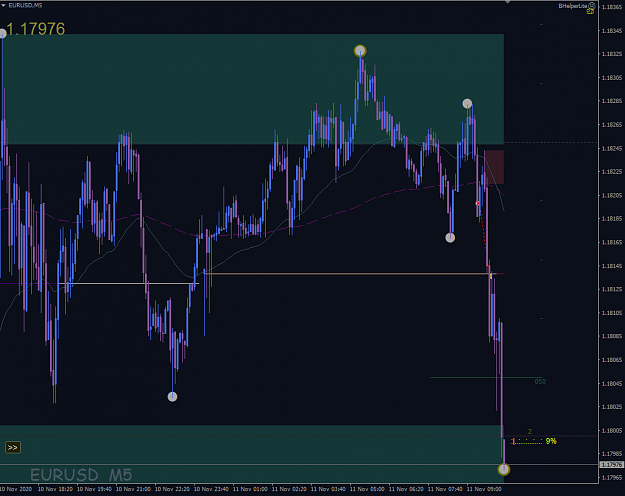Select the white horizontal line near 1.18125
The width and height of the screenshot is (625, 496).
pos(129,283)
